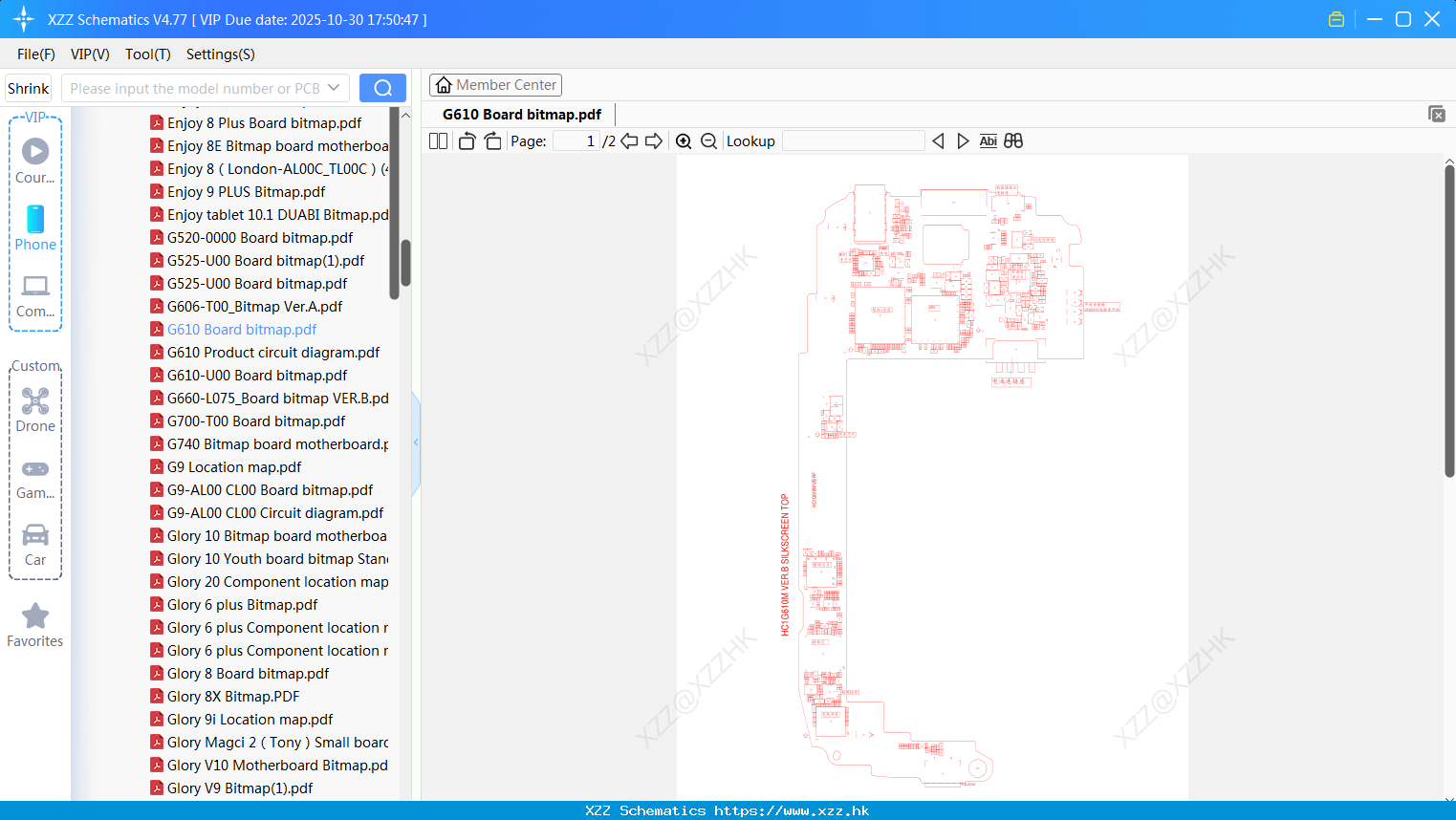Viewport: 1456px width, 820px height.
Task: Find previous lookup result
Action: tap(938, 140)
